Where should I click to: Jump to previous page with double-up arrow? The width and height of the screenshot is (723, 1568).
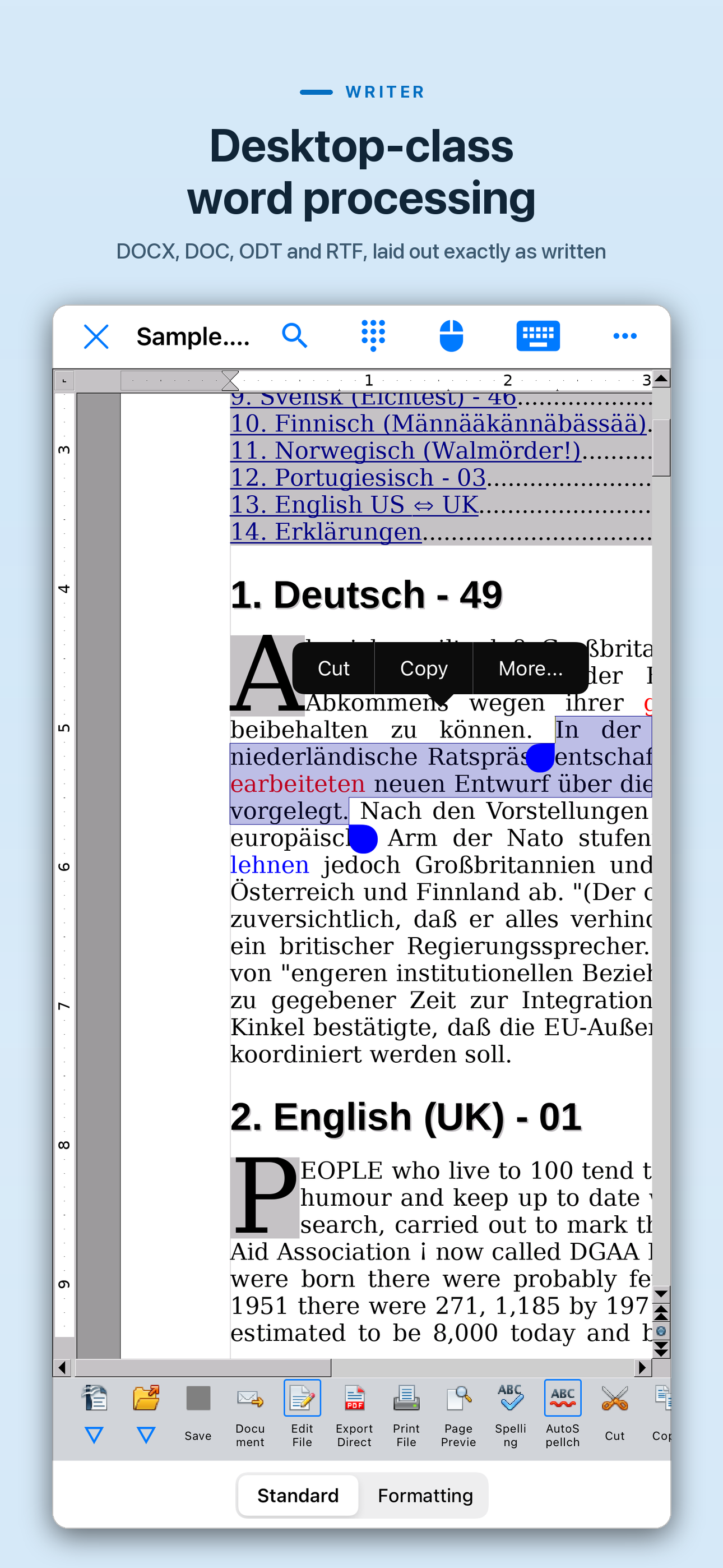point(661,1312)
